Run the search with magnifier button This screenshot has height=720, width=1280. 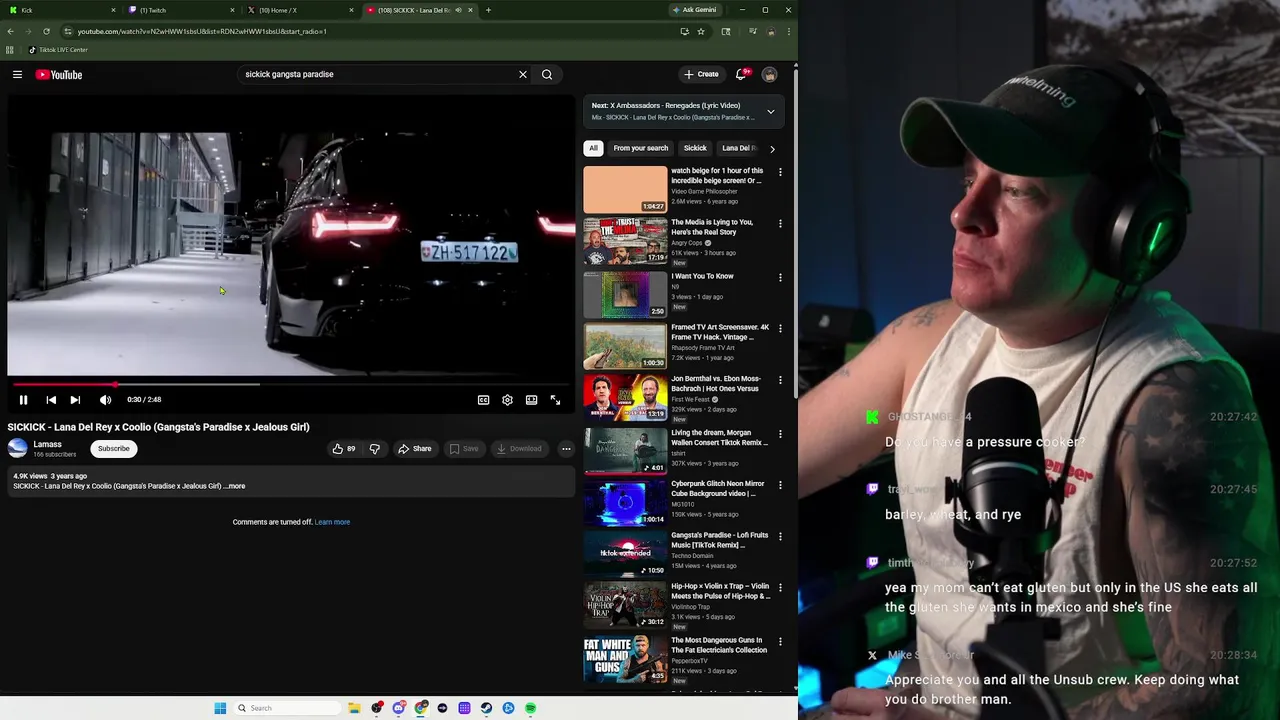547,74
